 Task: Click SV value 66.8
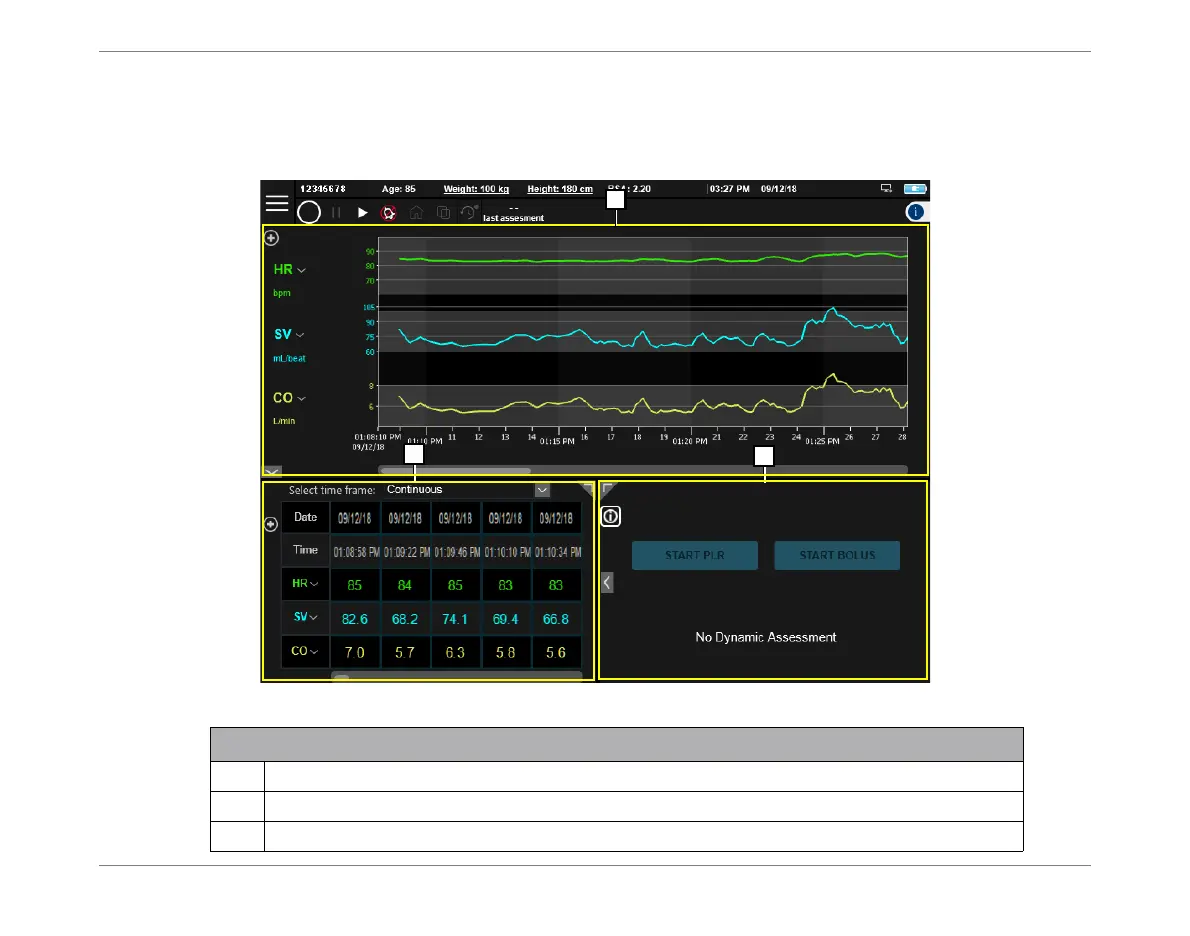556,619
